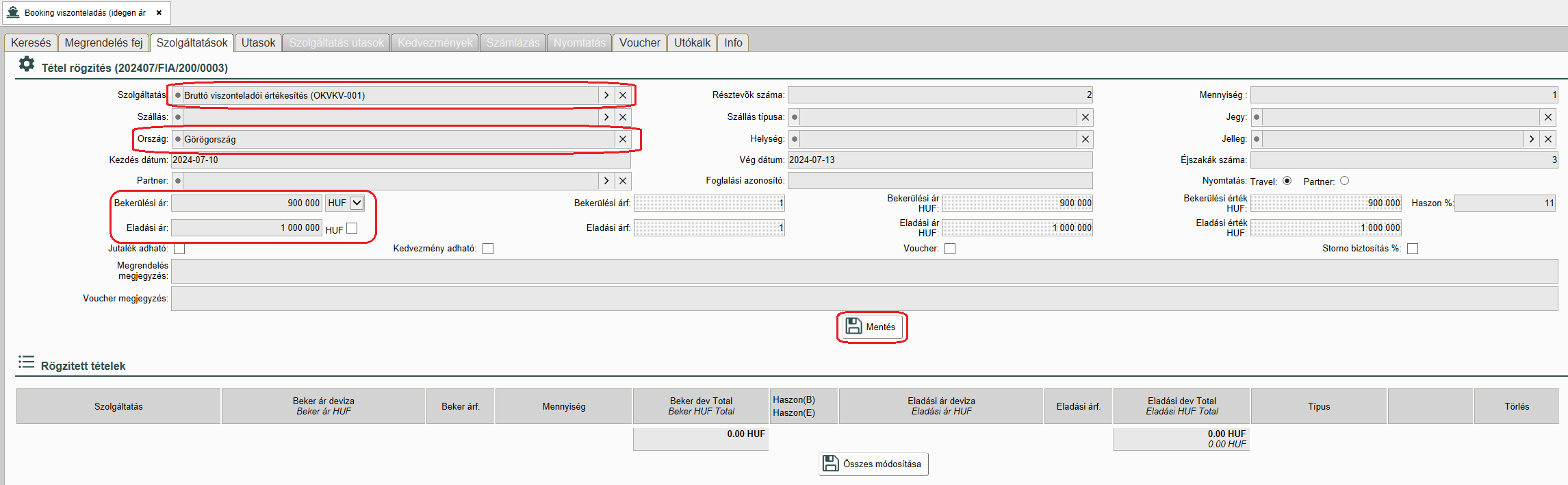Expand the Szállás lookup arrow
This screenshot has width=1568, height=485.
[606, 117]
